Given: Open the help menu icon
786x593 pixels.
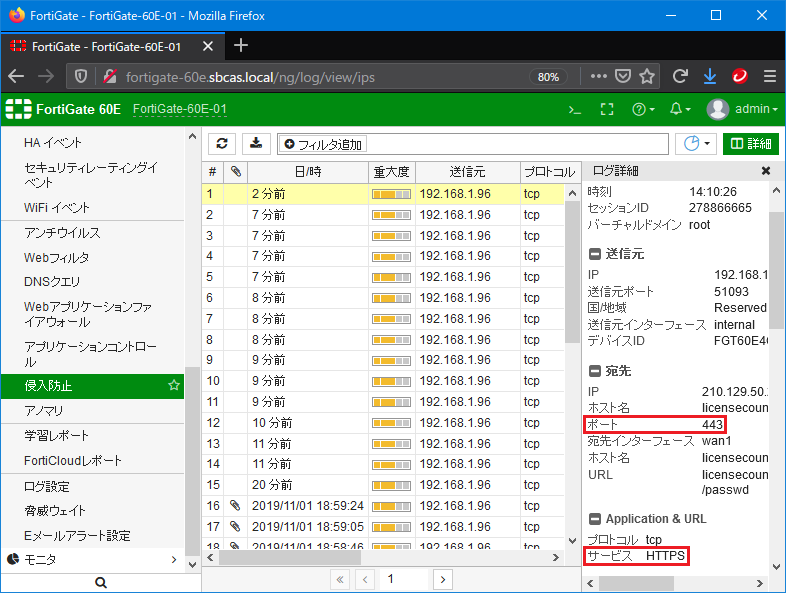Looking at the screenshot, I should point(643,109).
